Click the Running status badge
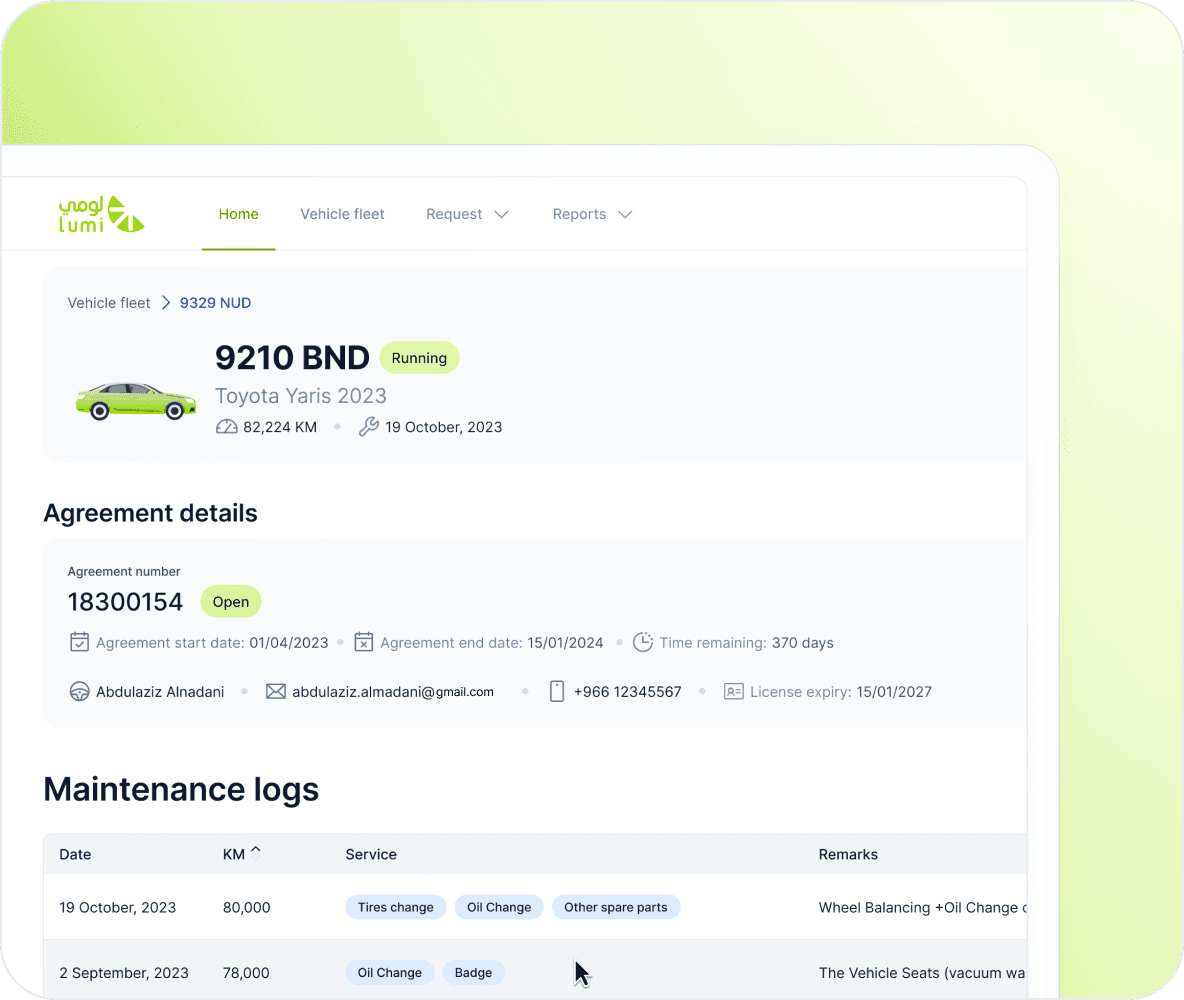The width and height of the screenshot is (1184, 1000). [419, 358]
